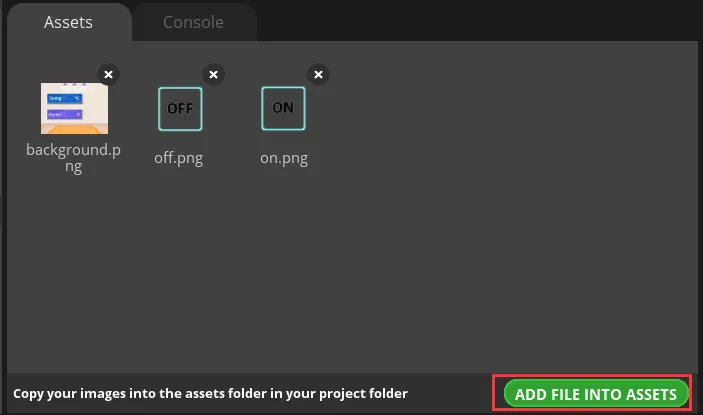Image resolution: width=703 pixels, height=415 pixels.
Task: Click the on.png file name label
Action: tap(283, 158)
